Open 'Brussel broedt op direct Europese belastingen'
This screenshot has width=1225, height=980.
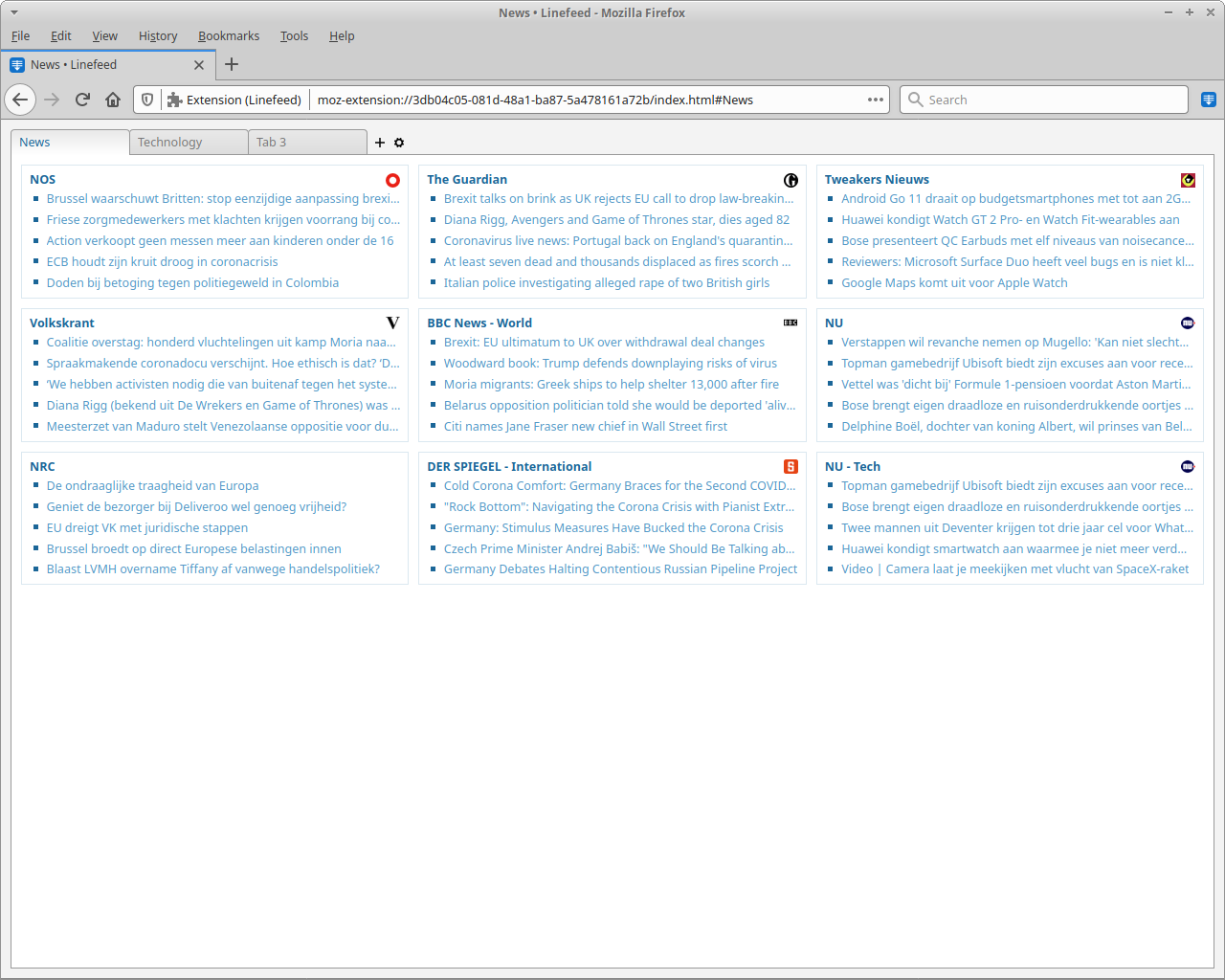pyautogui.click(x=194, y=548)
